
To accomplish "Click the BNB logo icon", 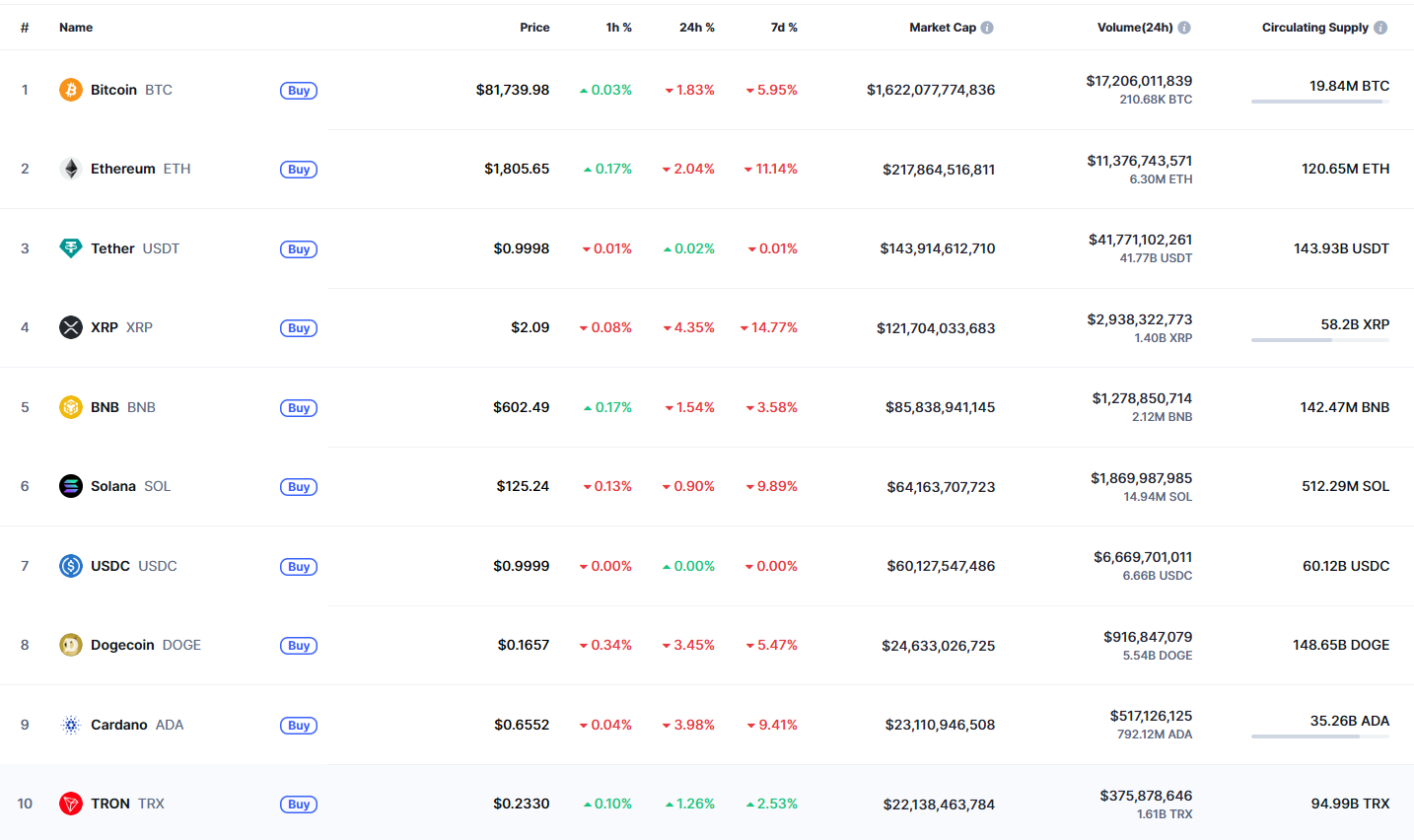I will click(x=71, y=407).
